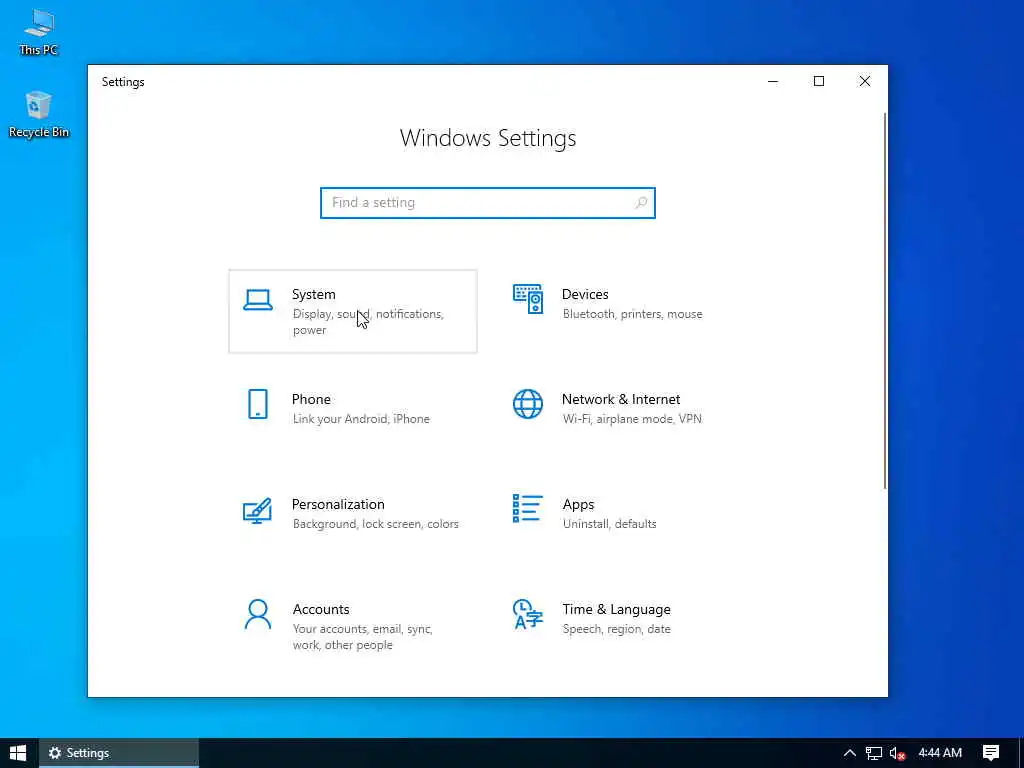Maximize the Settings window
The image size is (1024, 768).
tap(819, 82)
